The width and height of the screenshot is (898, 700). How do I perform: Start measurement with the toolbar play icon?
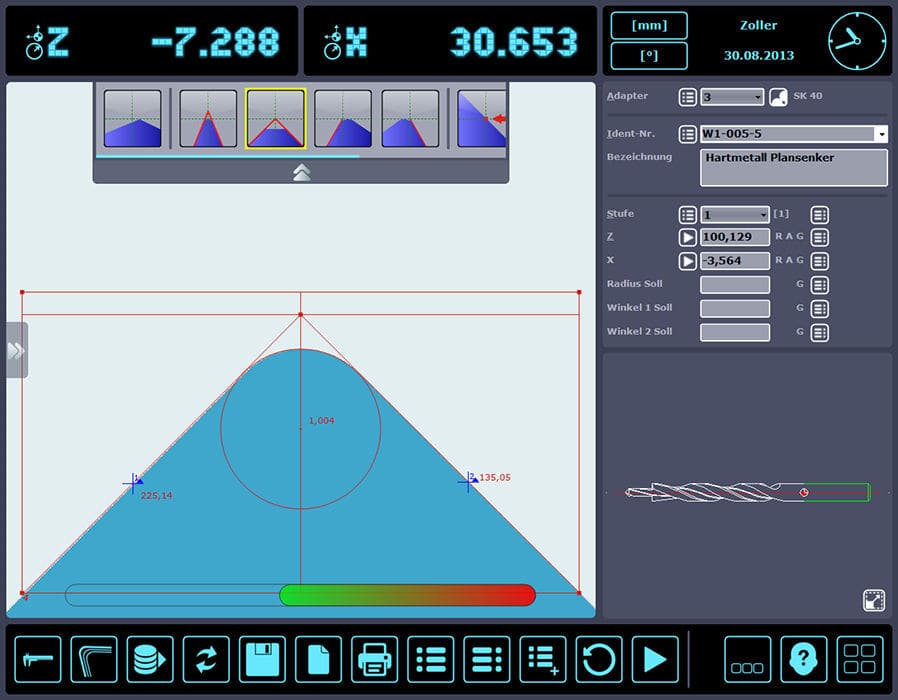pyautogui.click(x=653, y=658)
